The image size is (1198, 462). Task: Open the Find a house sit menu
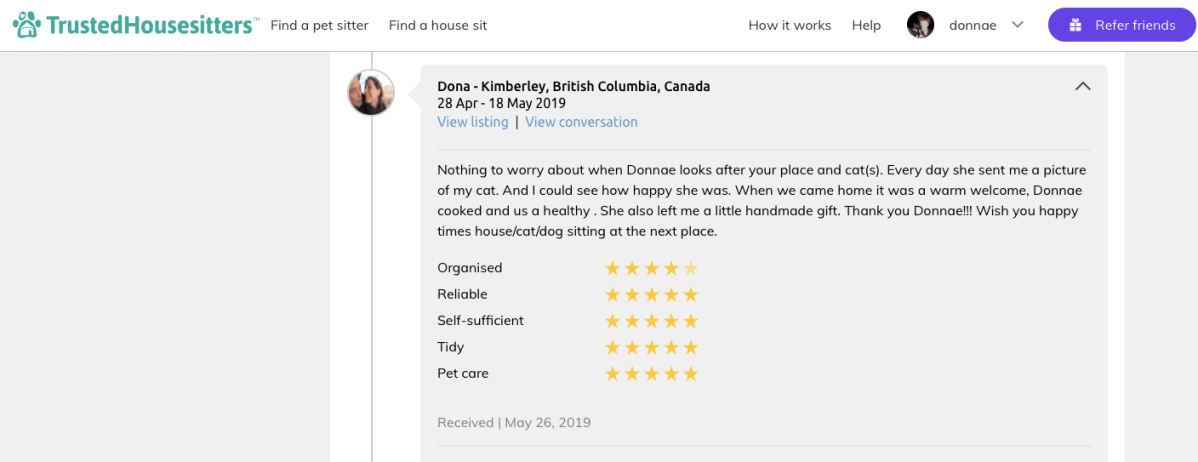pyautogui.click(x=438, y=25)
